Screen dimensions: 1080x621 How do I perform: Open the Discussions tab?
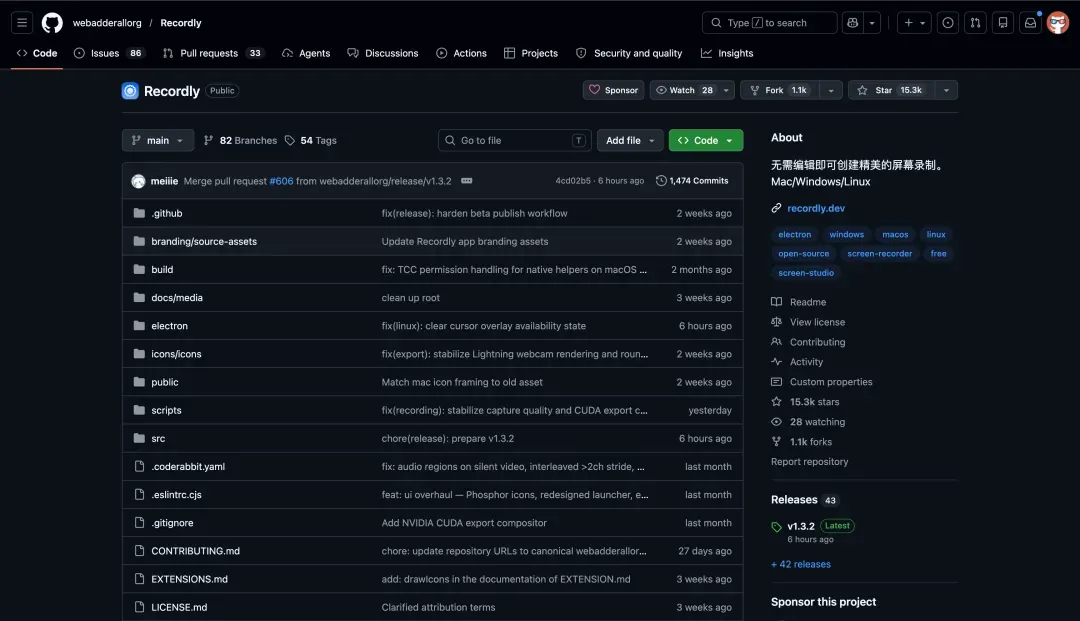point(383,53)
